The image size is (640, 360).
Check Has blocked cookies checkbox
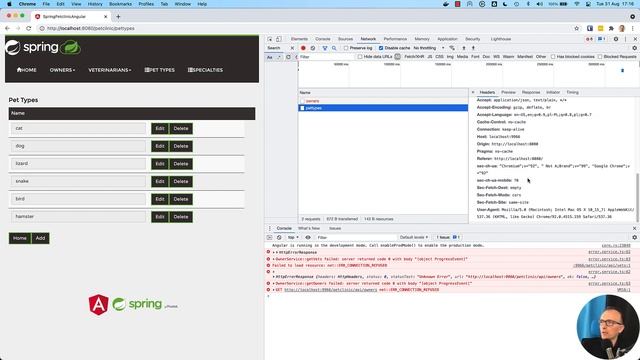pos(553,57)
